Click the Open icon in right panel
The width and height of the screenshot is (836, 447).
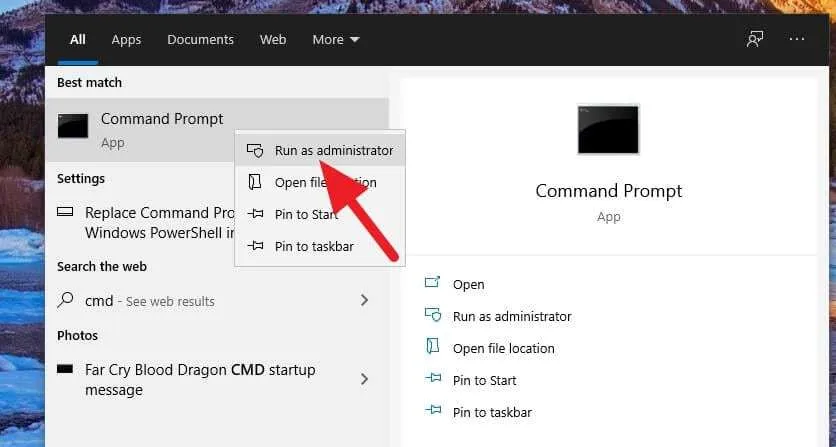[x=432, y=283]
